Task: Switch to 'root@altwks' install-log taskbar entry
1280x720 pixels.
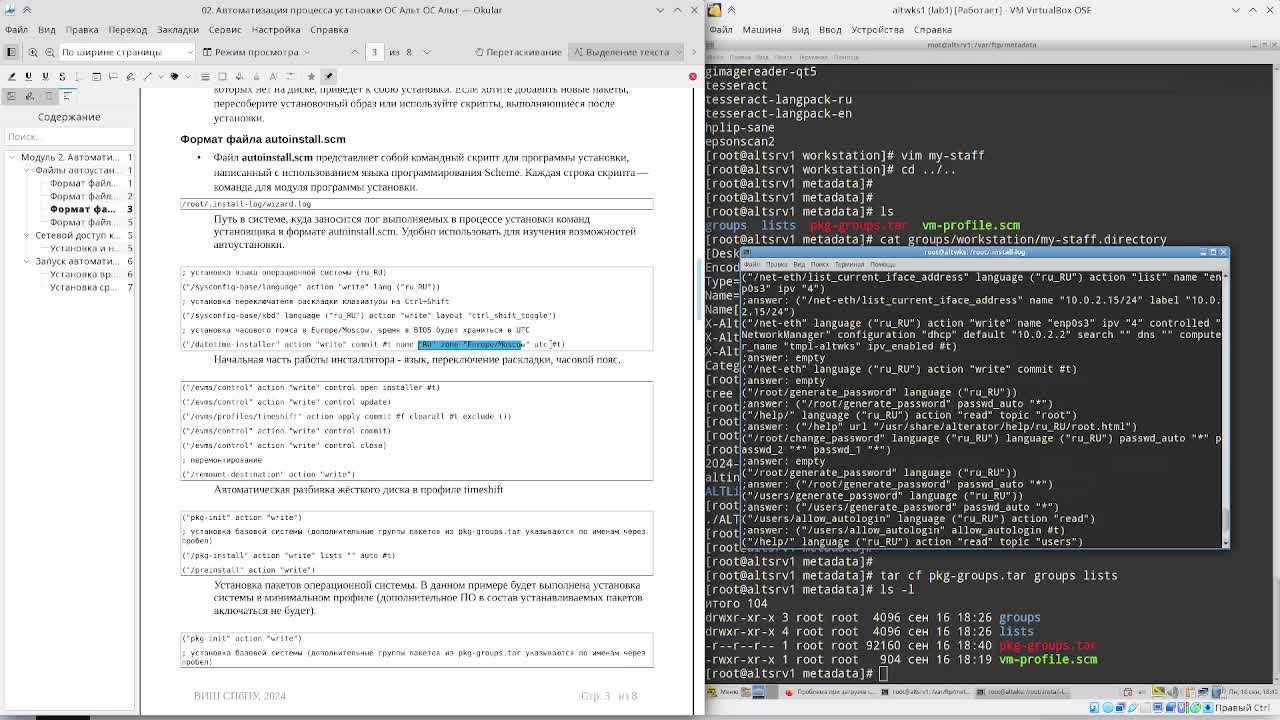Action: (1022, 691)
